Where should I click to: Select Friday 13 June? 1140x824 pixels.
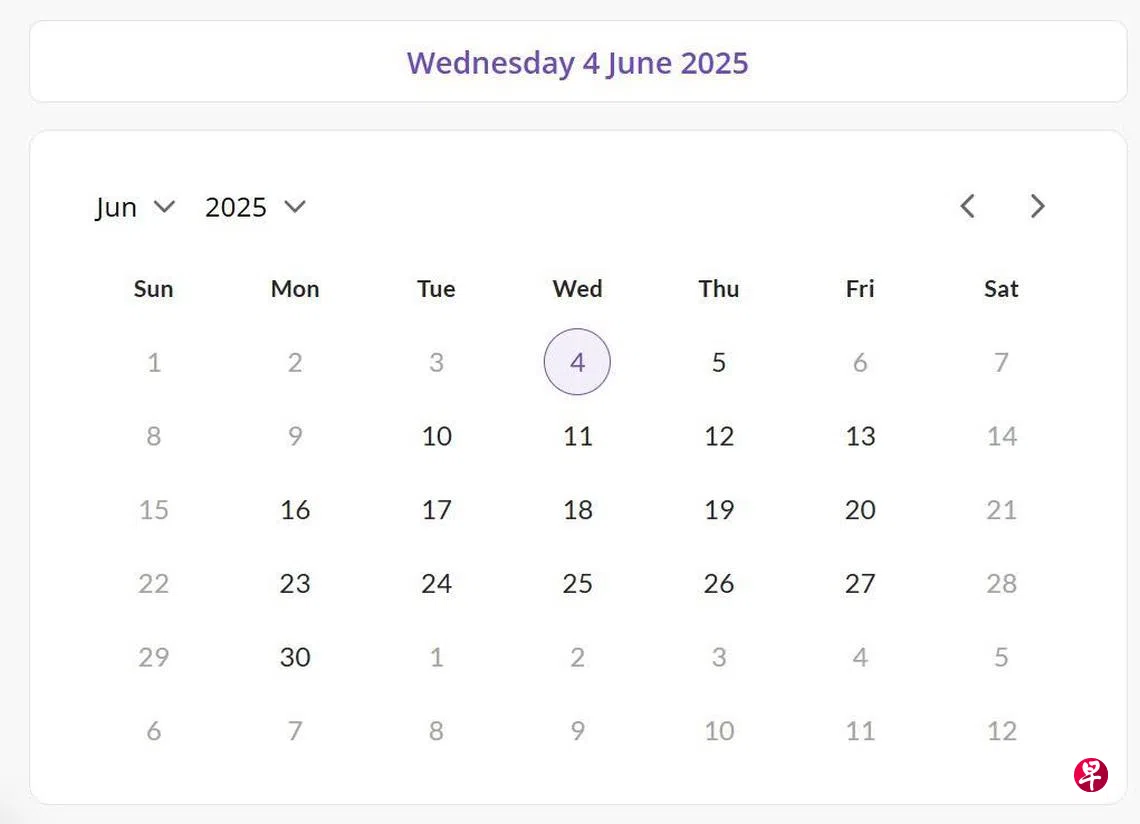[860, 436]
